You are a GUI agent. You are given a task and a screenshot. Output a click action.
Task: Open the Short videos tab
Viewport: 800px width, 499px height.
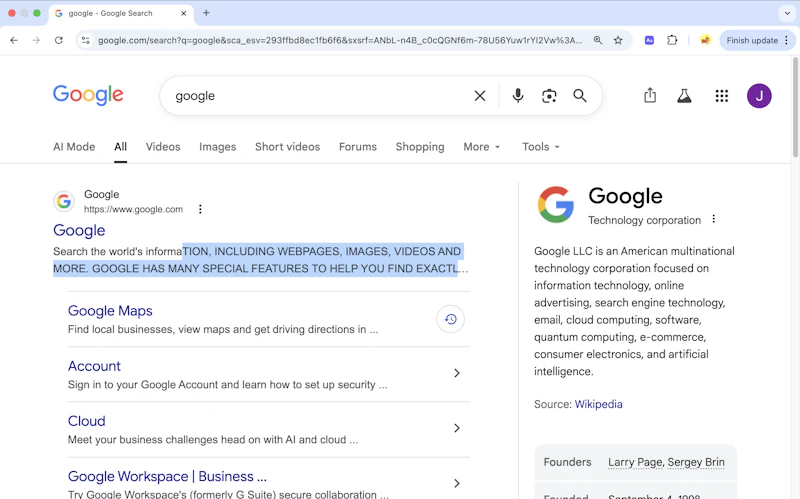click(287, 146)
